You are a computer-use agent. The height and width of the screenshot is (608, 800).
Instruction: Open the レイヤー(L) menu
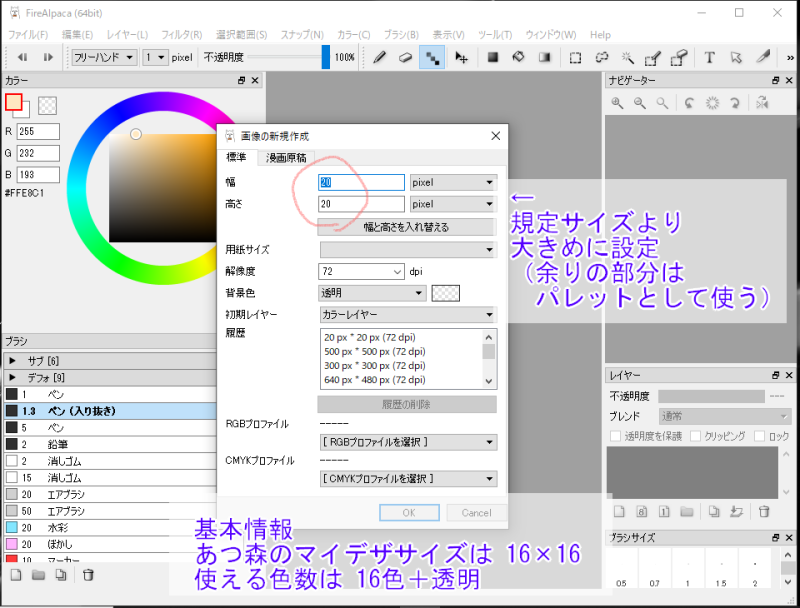(127, 35)
